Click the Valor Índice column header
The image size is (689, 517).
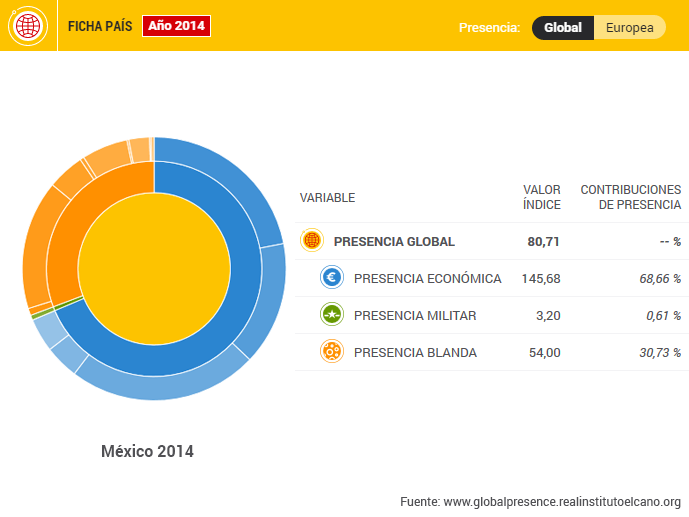(x=542, y=197)
